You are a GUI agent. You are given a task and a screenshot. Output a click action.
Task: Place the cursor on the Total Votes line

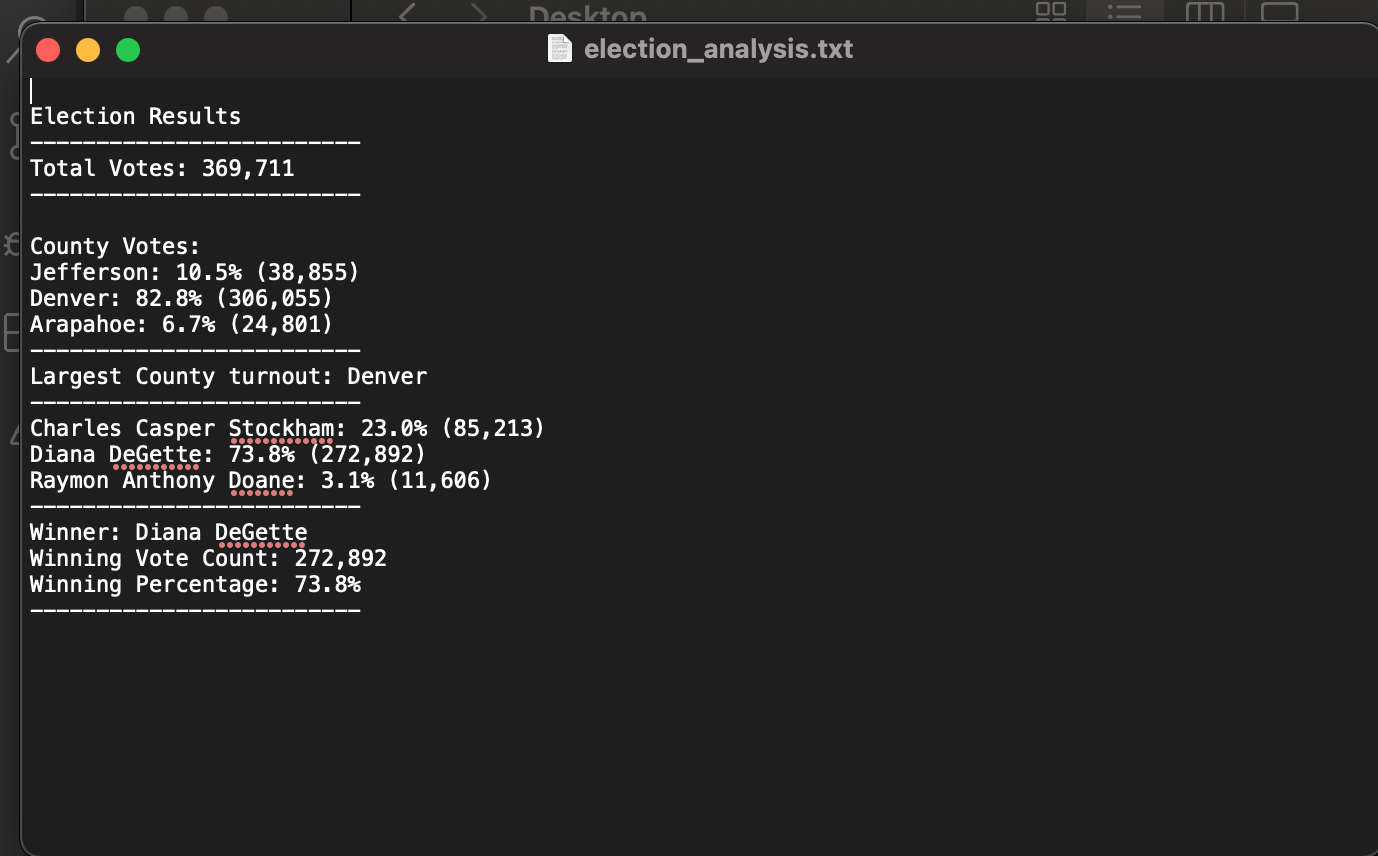(x=163, y=168)
